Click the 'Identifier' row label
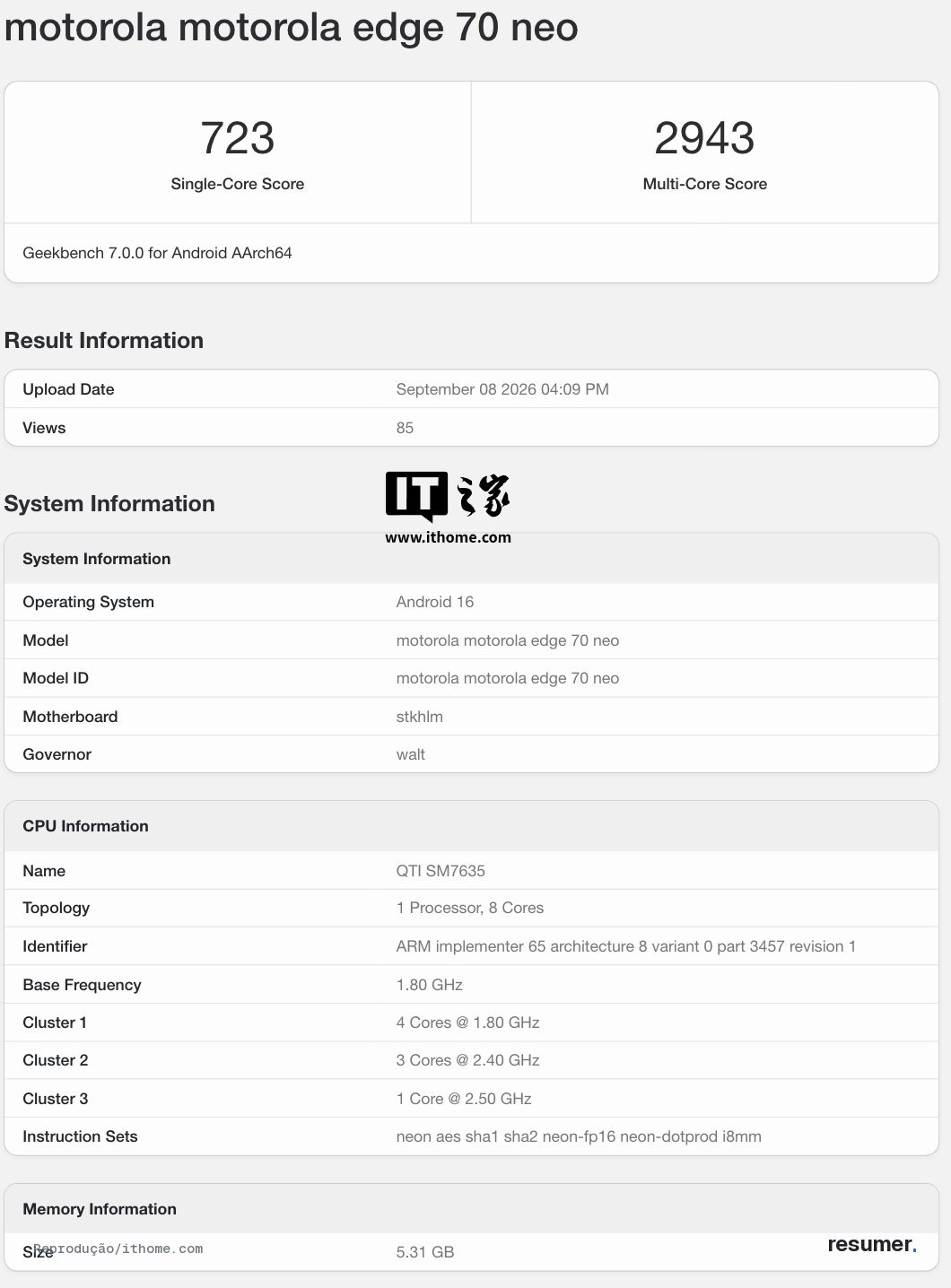Screen dimensions: 951x1288 click(x=55, y=946)
